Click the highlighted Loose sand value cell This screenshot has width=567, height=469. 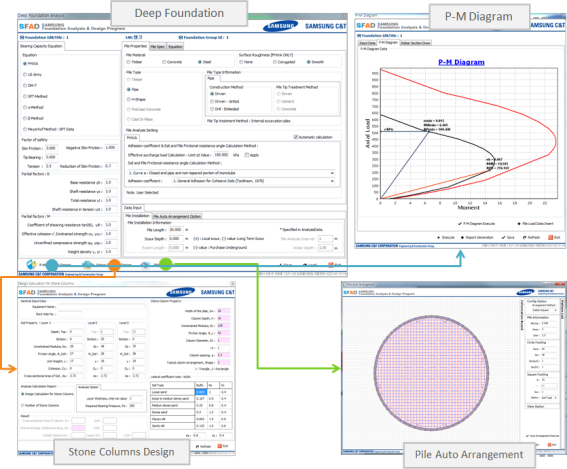[x=201, y=392]
